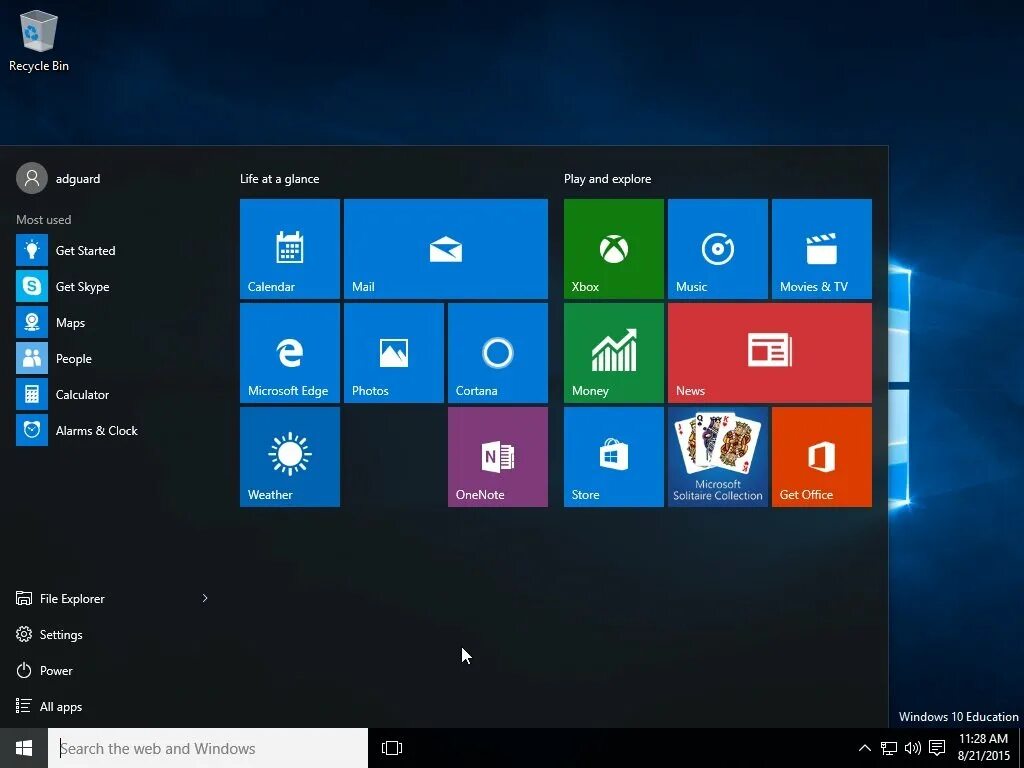Click the Windows Start button

coord(24,748)
